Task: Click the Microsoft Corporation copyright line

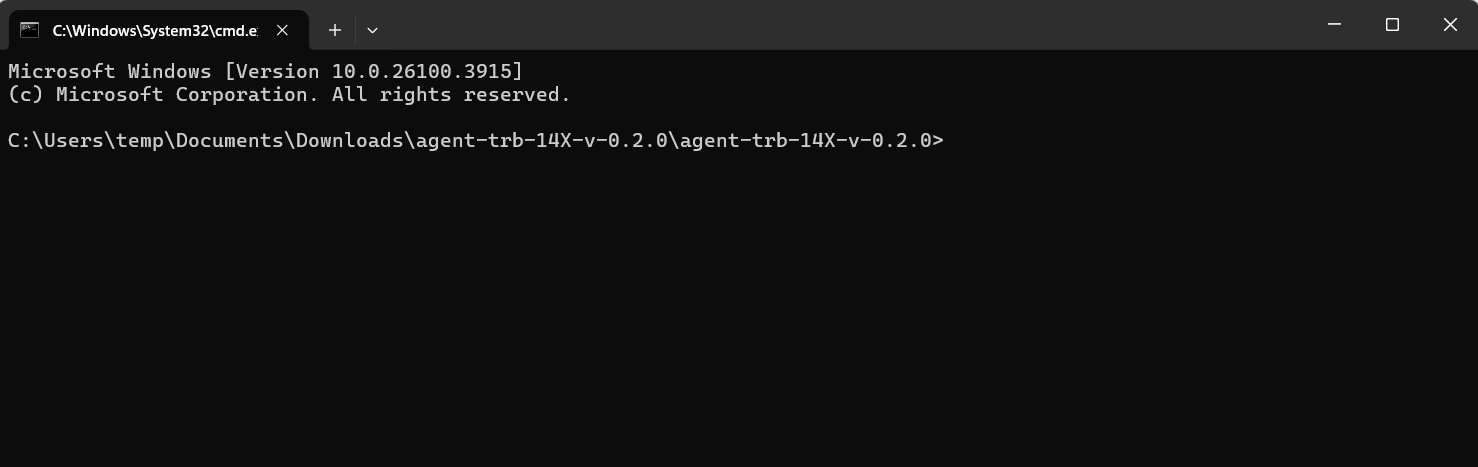Action: point(289,95)
